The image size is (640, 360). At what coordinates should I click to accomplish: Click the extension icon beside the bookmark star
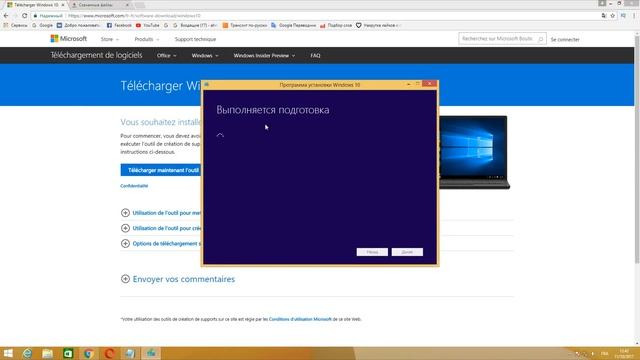tap(623, 16)
